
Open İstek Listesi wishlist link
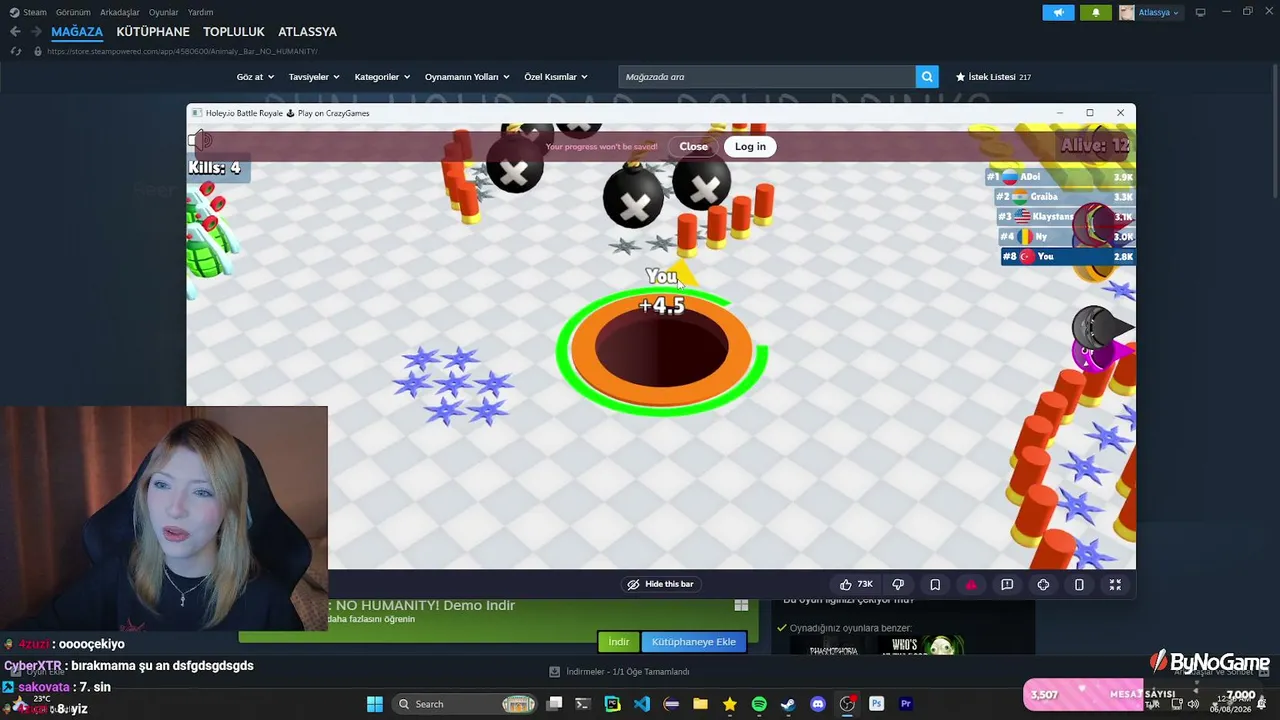[x=993, y=77]
